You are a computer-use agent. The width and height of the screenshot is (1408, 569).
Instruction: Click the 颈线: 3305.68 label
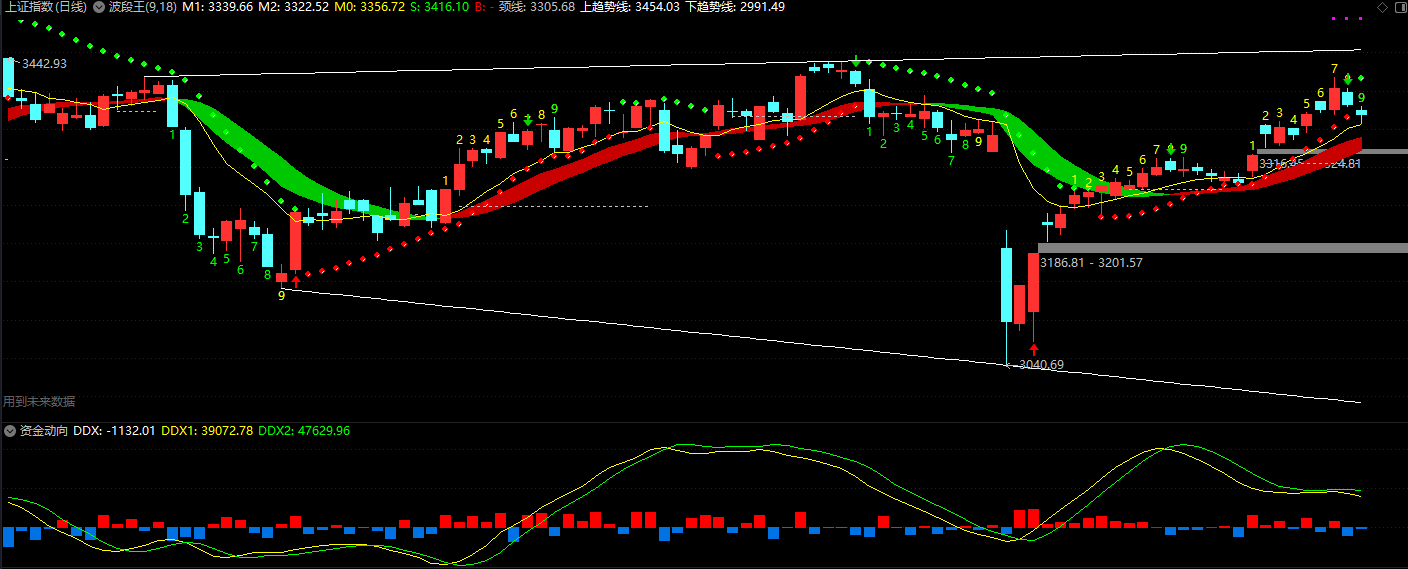[x=536, y=7]
